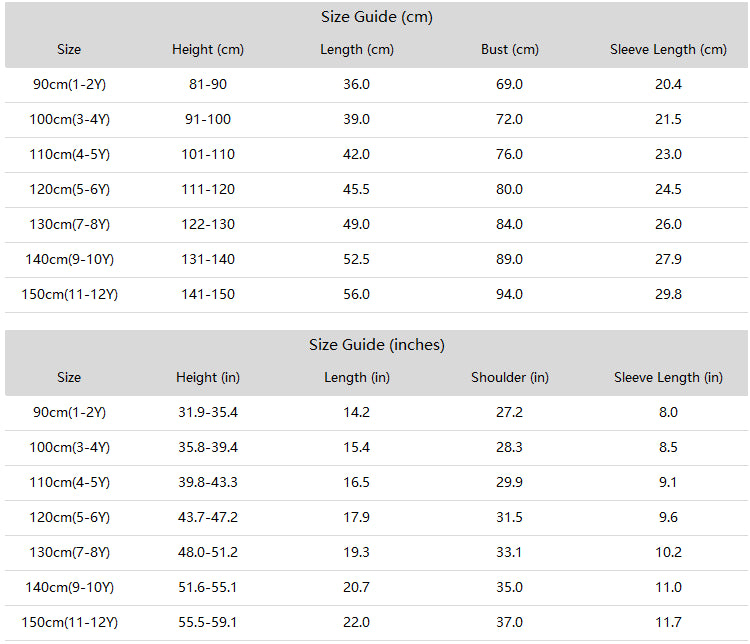Click the 150cm(11-12Y) size in inches table
750x644 pixels.
(x=69, y=622)
